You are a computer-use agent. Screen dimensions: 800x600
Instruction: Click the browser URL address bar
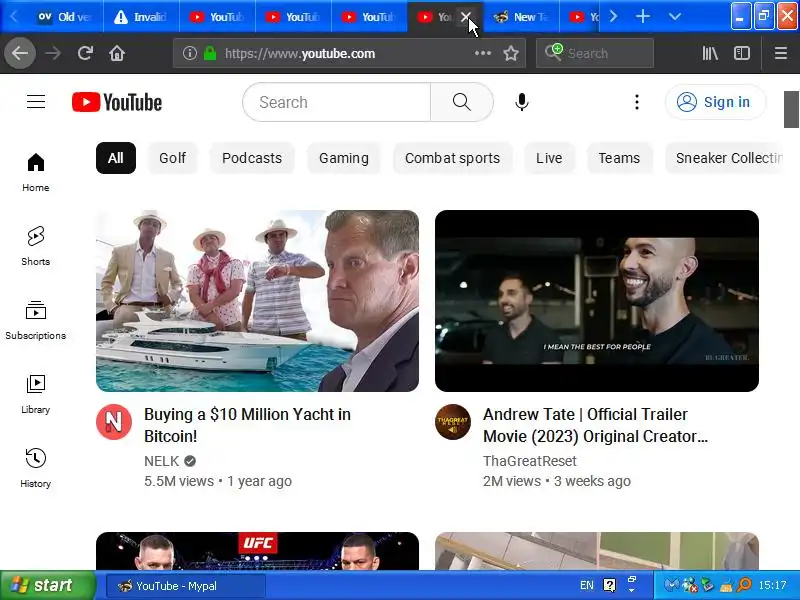tap(347, 53)
